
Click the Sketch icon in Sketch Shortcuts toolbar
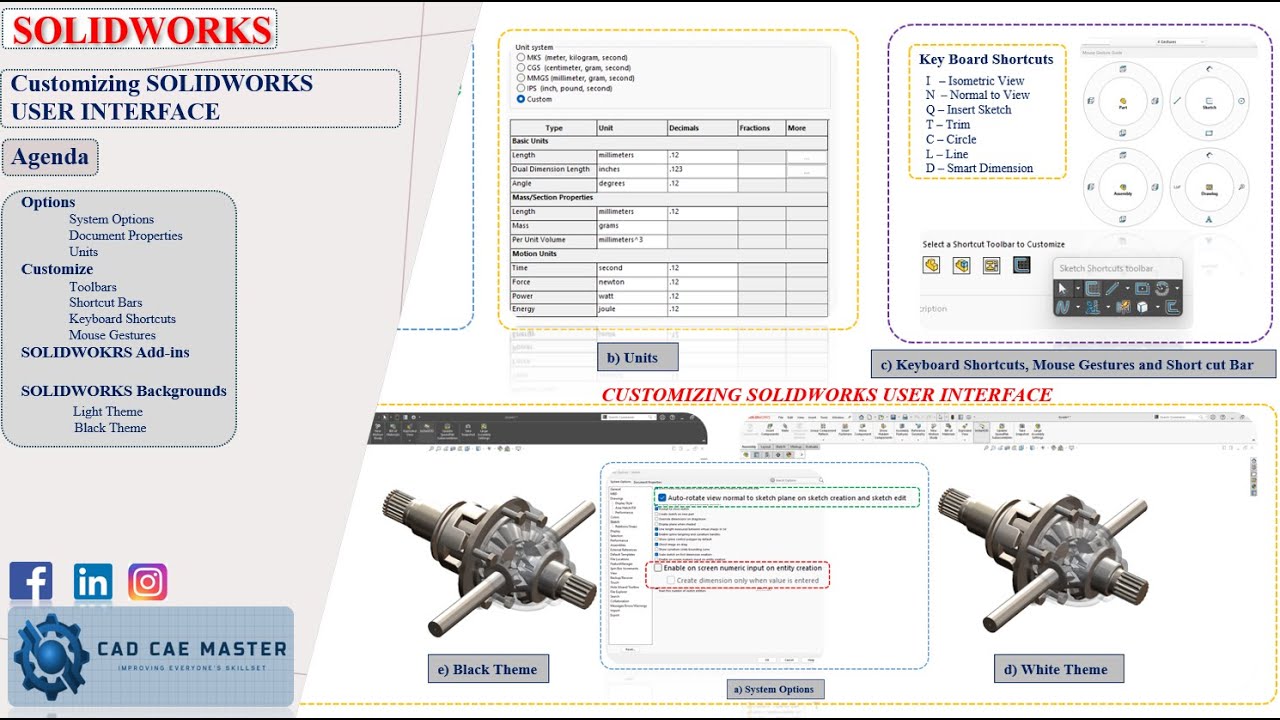(x=1092, y=288)
